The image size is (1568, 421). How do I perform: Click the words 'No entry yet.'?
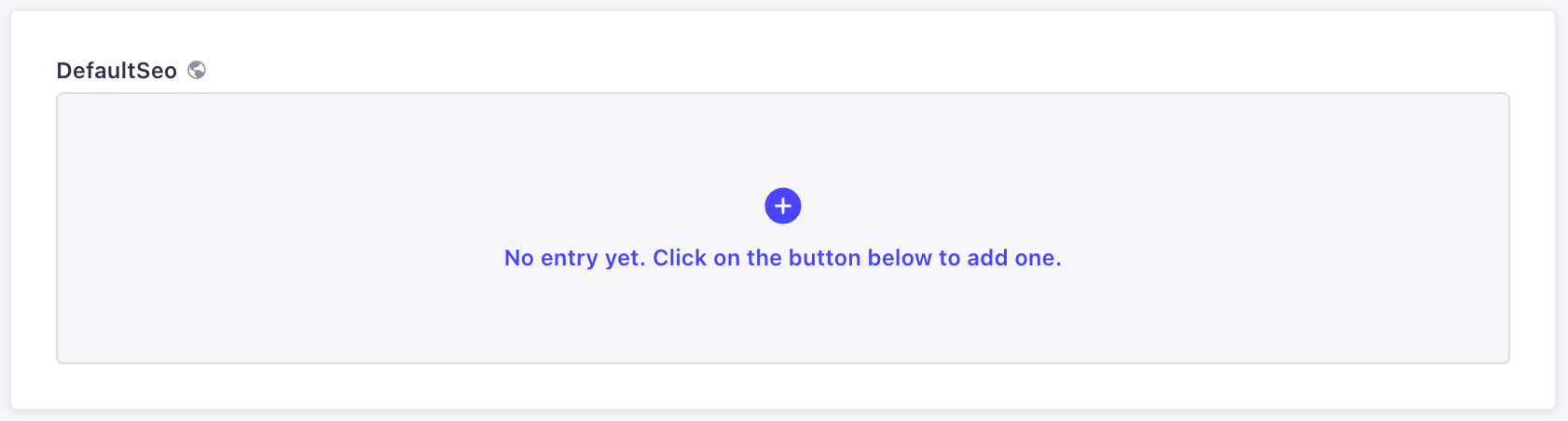tap(574, 258)
